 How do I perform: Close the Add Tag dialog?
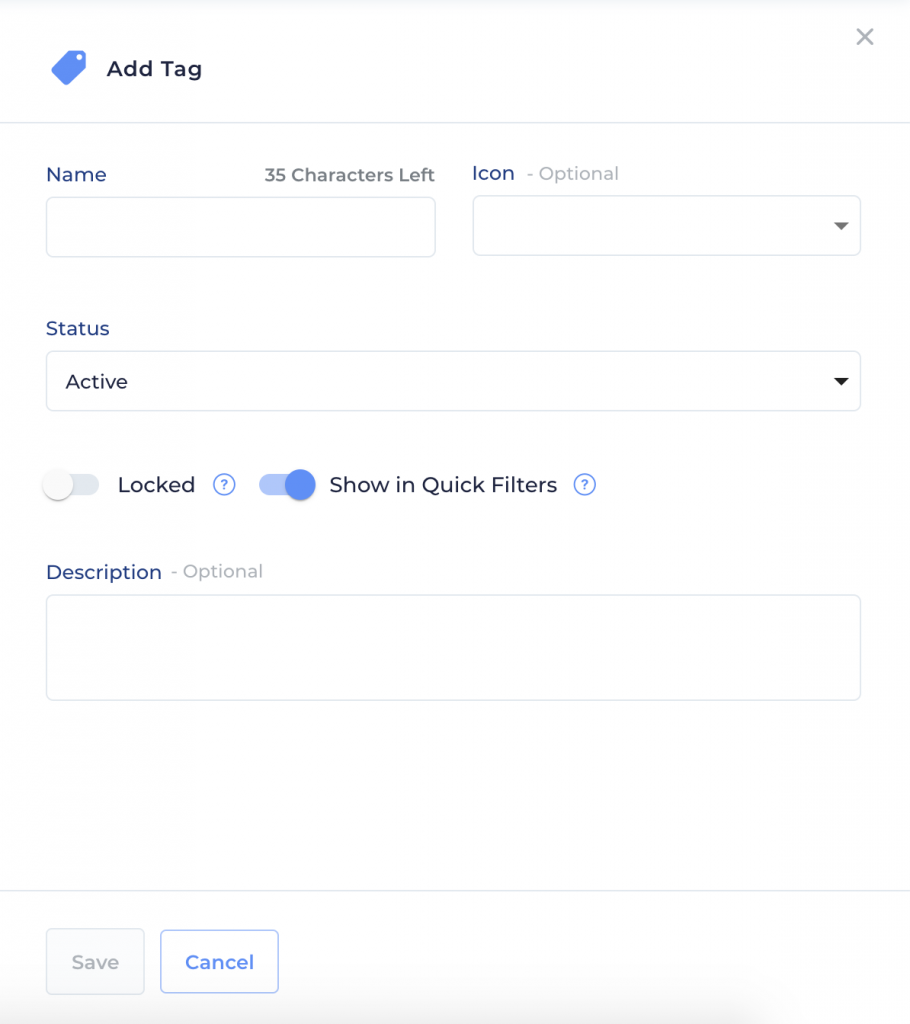pyautogui.click(x=864, y=37)
